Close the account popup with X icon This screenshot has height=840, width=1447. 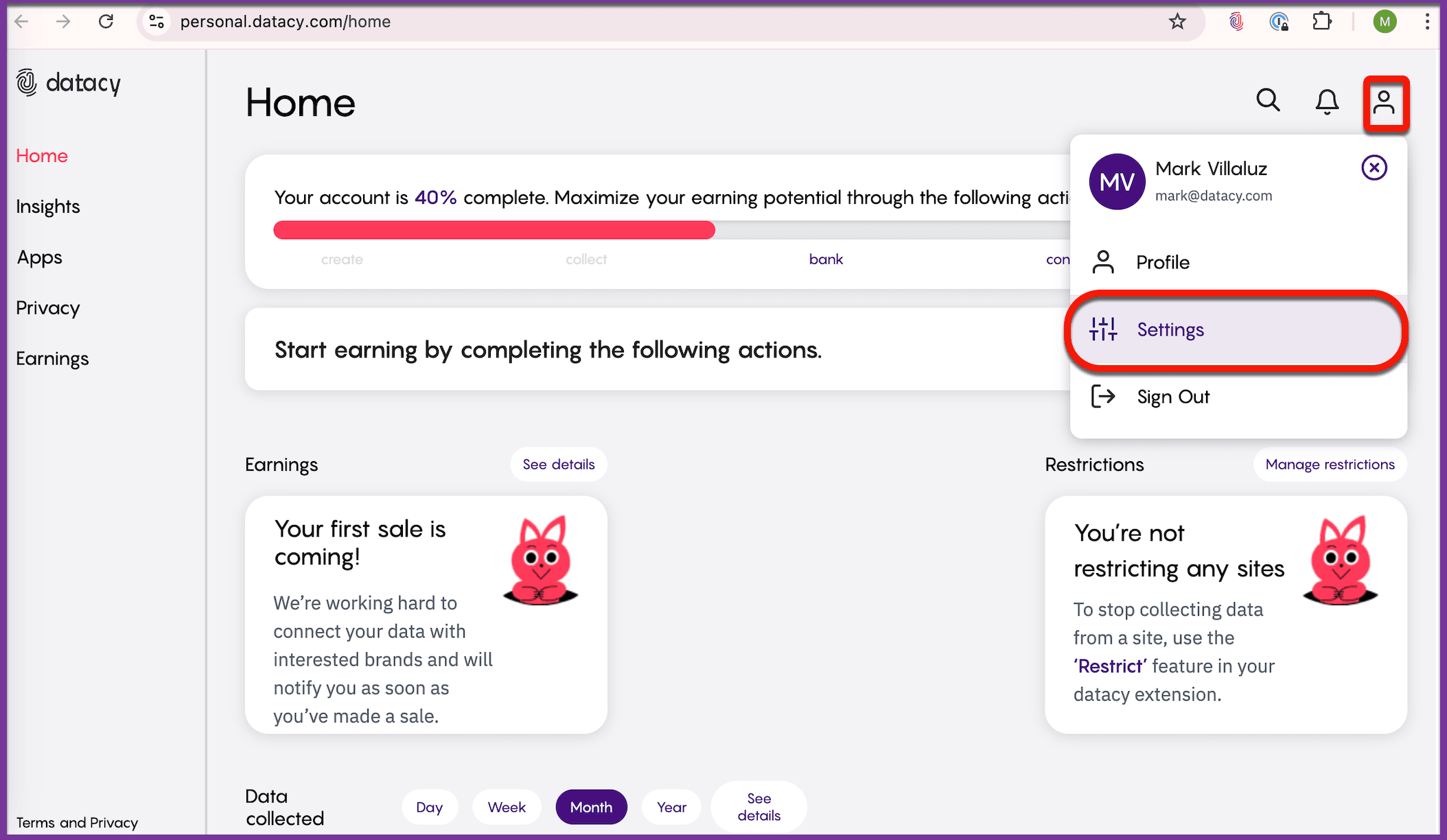(1374, 167)
